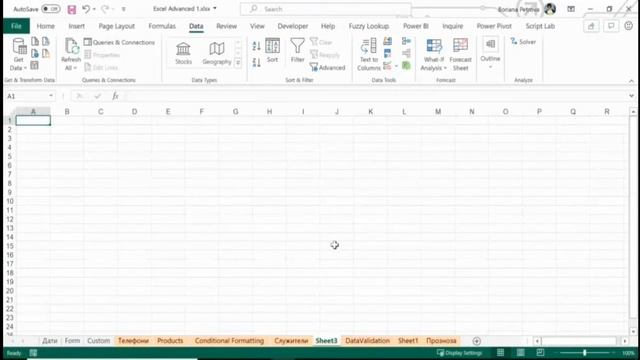
Task: Click the Insert Function fx icon
Action: tap(116, 96)
